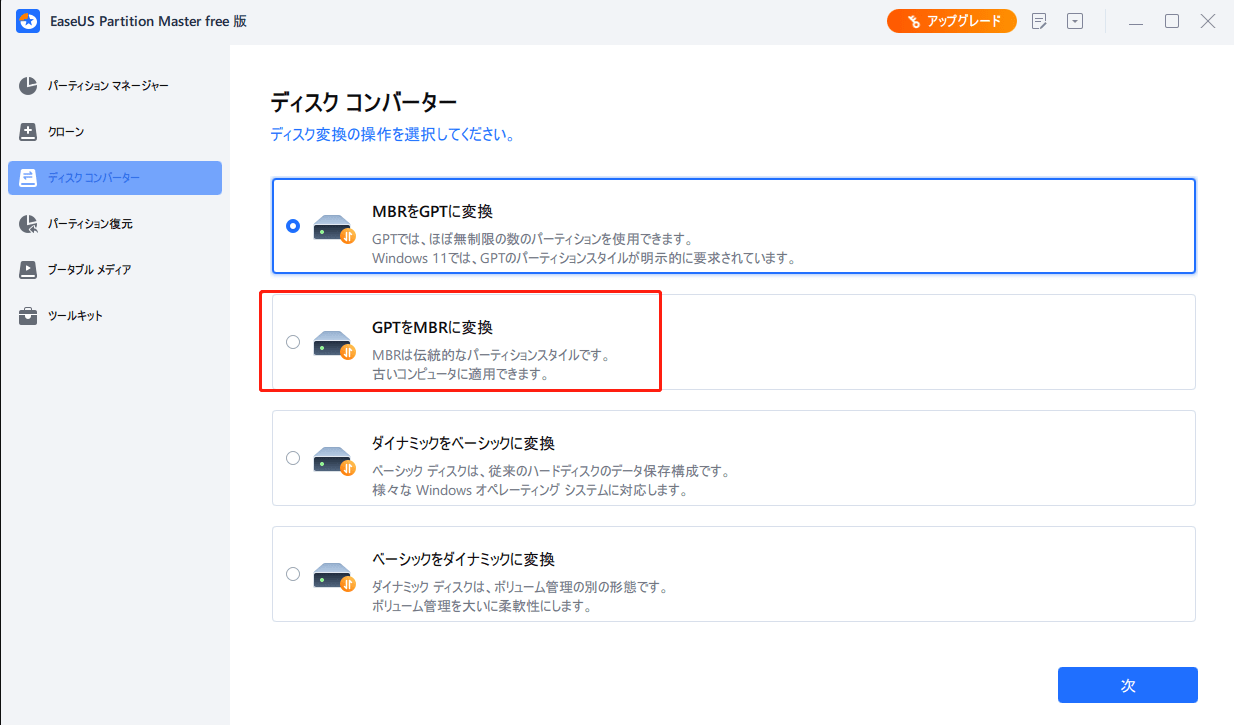The image size is (1234, 725).
Task: Open the パーティション マネージャー sidebar icon
Action: click(30, 85)
